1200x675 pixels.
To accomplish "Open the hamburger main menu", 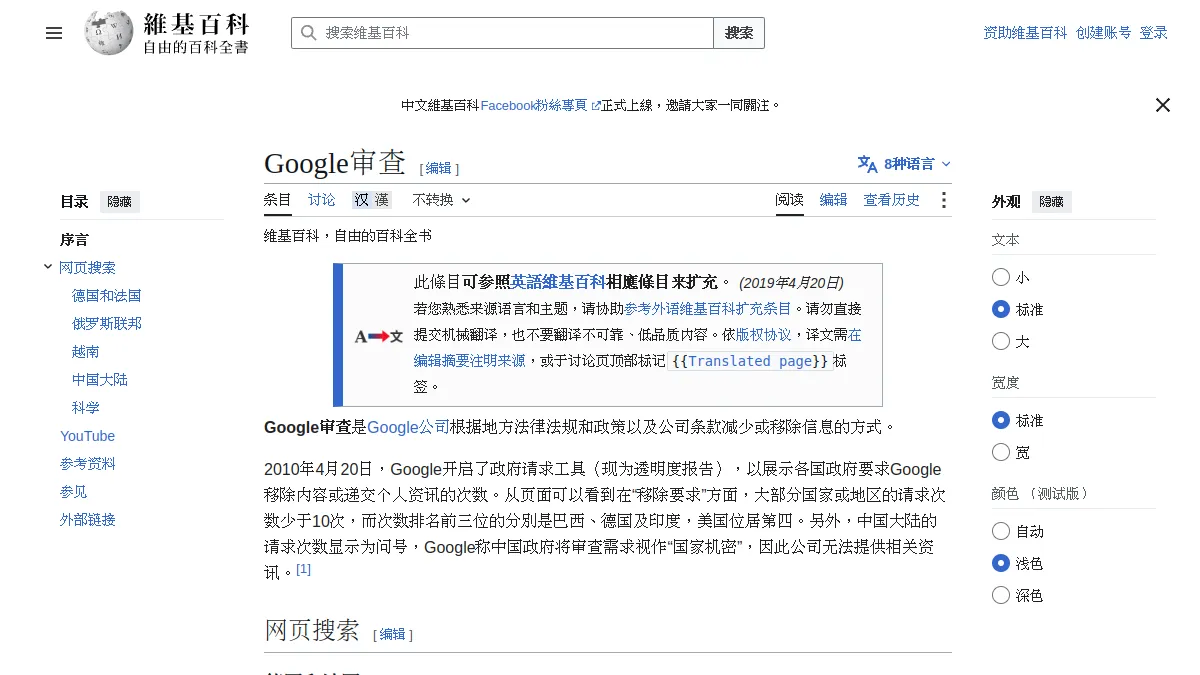I will point(54,33).
